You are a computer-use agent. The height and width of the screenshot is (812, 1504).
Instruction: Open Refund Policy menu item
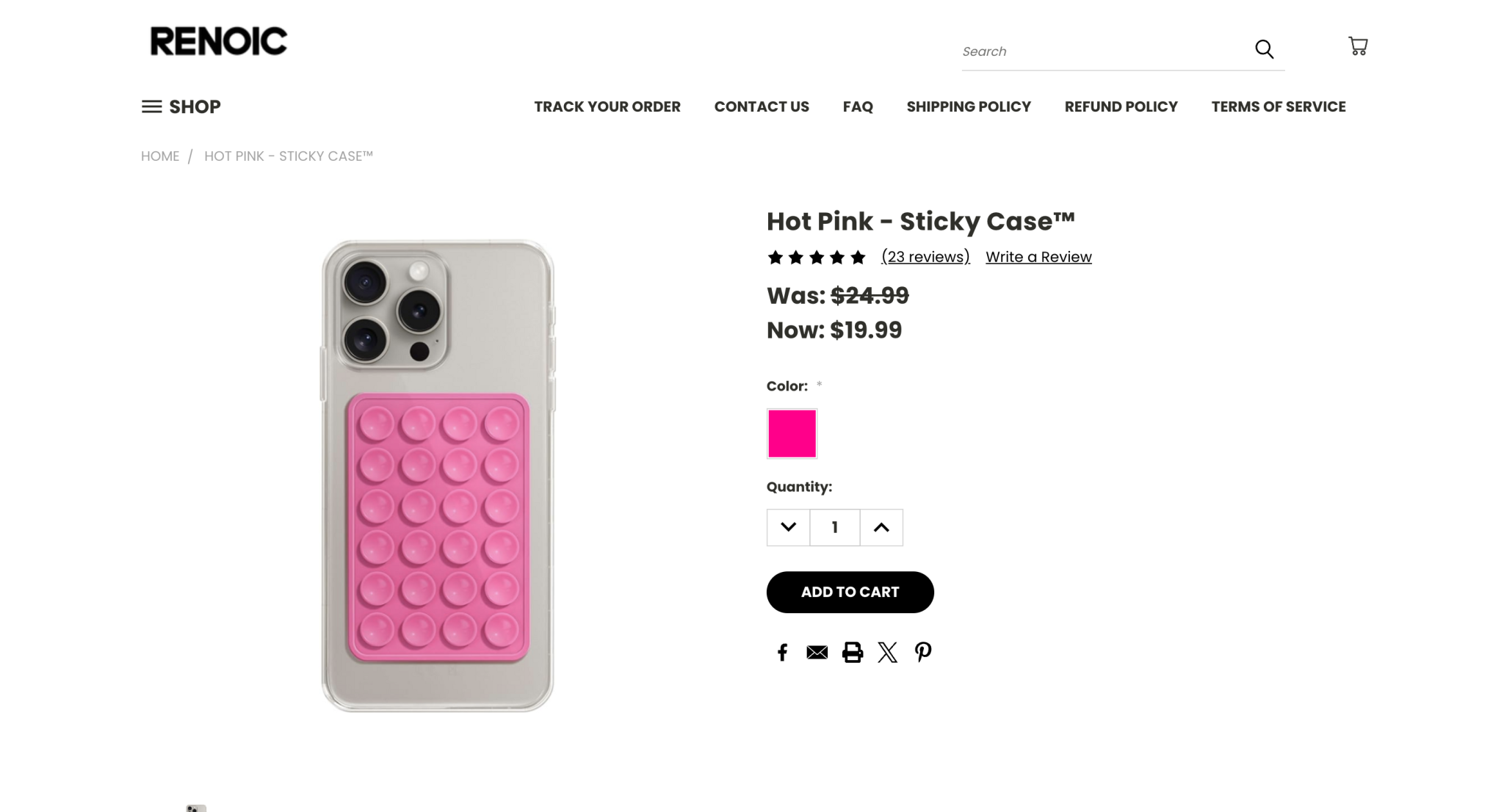(x=1121, y=106)
